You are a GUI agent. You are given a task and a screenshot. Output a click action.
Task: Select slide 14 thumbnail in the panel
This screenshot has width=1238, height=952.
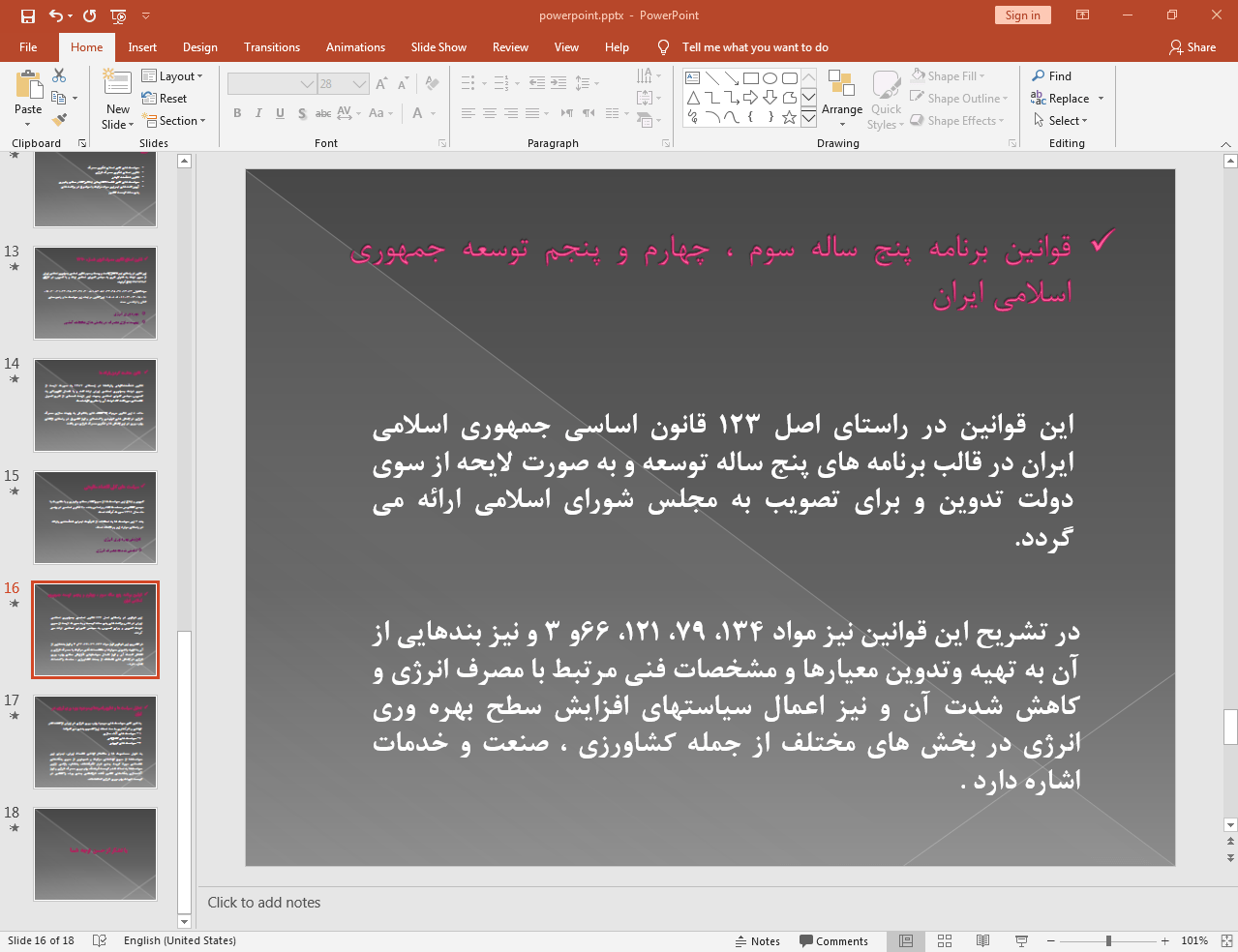coord(95,405)
